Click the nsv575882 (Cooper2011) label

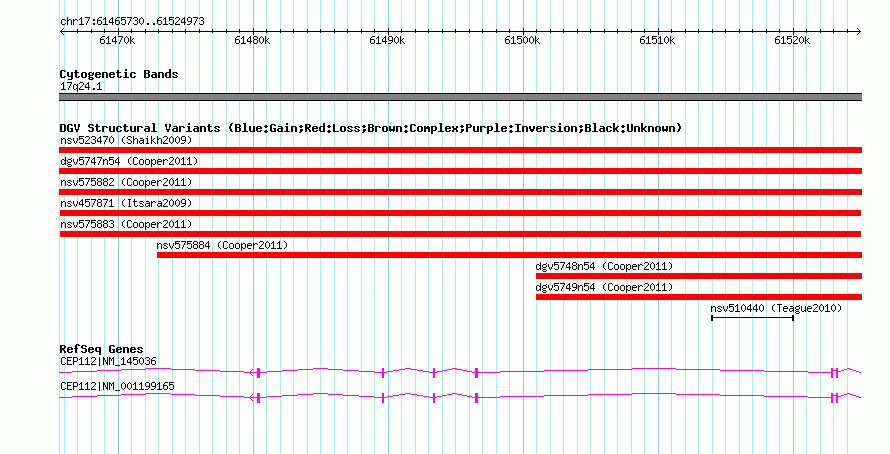(126, 182)
